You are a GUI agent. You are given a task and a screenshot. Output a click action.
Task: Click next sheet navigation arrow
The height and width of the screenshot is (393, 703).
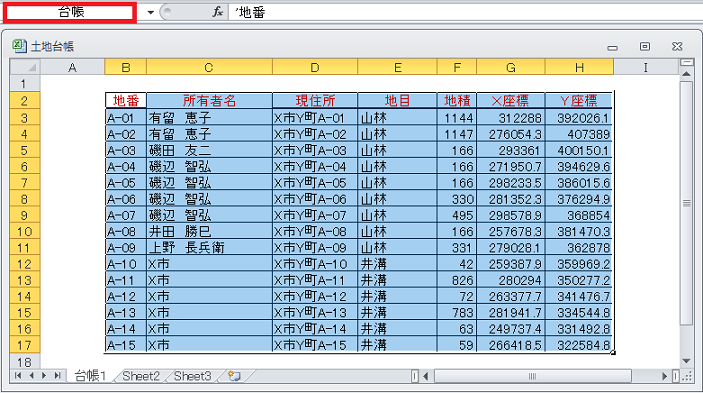click(x=44, y=376)
